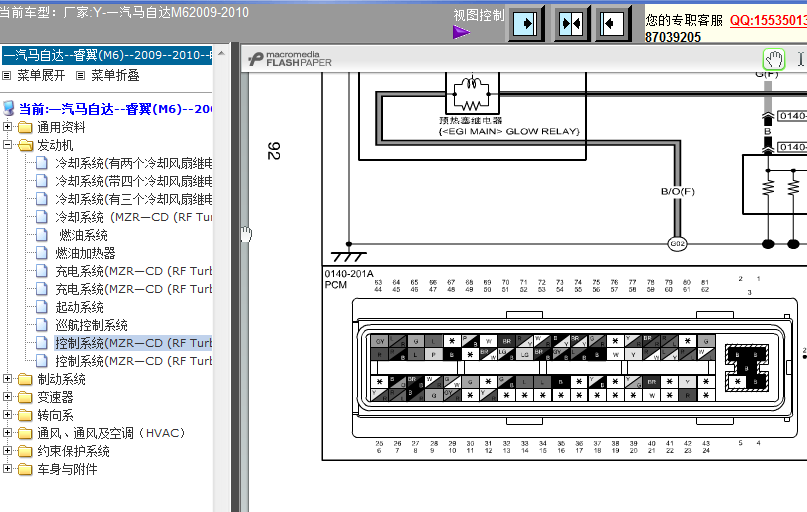Expand the 转向系 tree node
The height and width of the screenshot is (512, 807).
pos(7,415)
